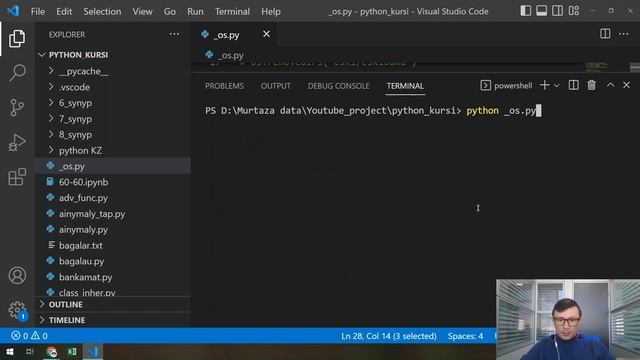The width and height of the screenshot is (640, 360).
Task: Open the Go menu
Action: pyautogui.click(x=169, y=11)
